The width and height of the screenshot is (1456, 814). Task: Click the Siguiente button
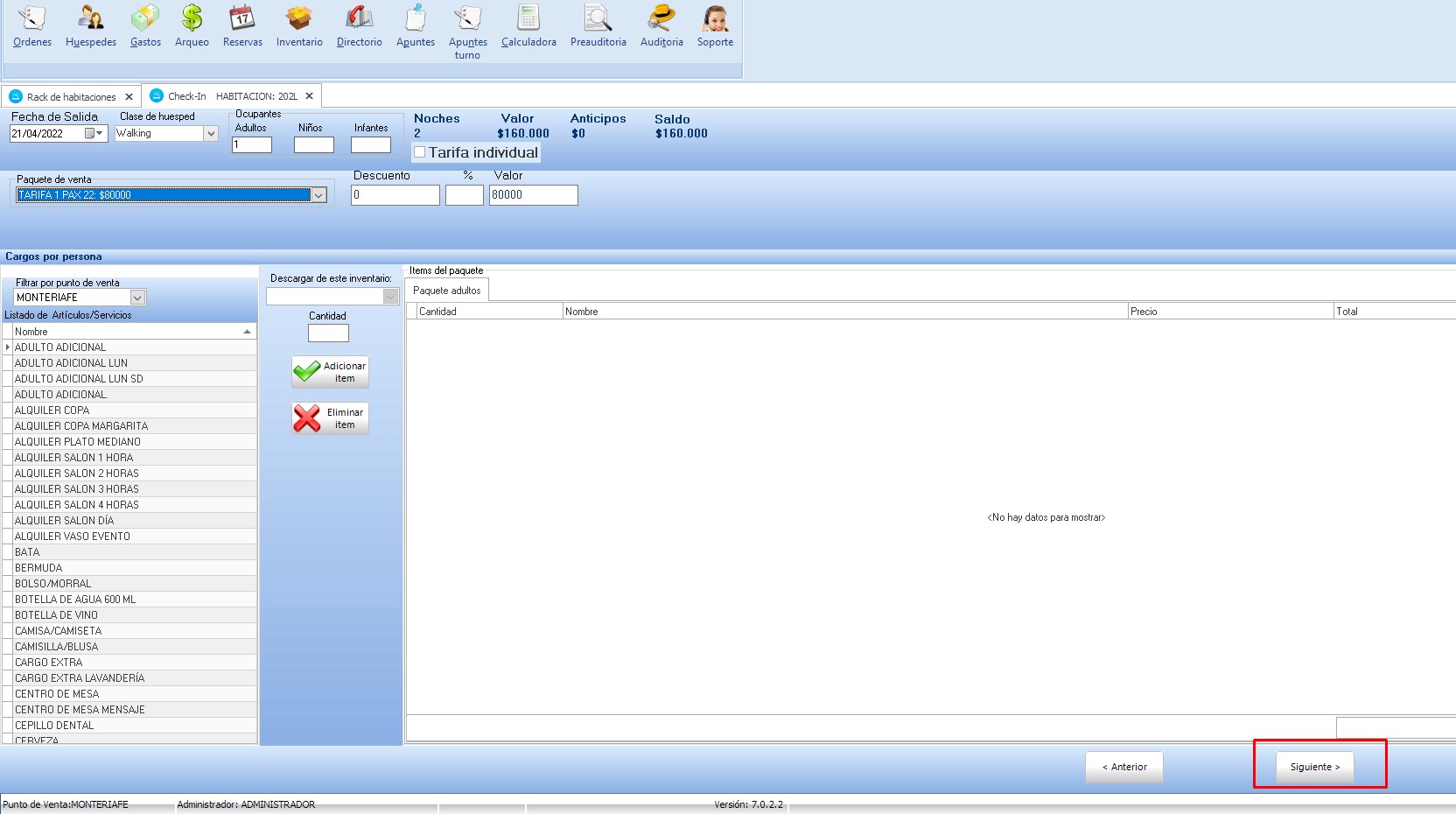click(x=1314, y=767)
